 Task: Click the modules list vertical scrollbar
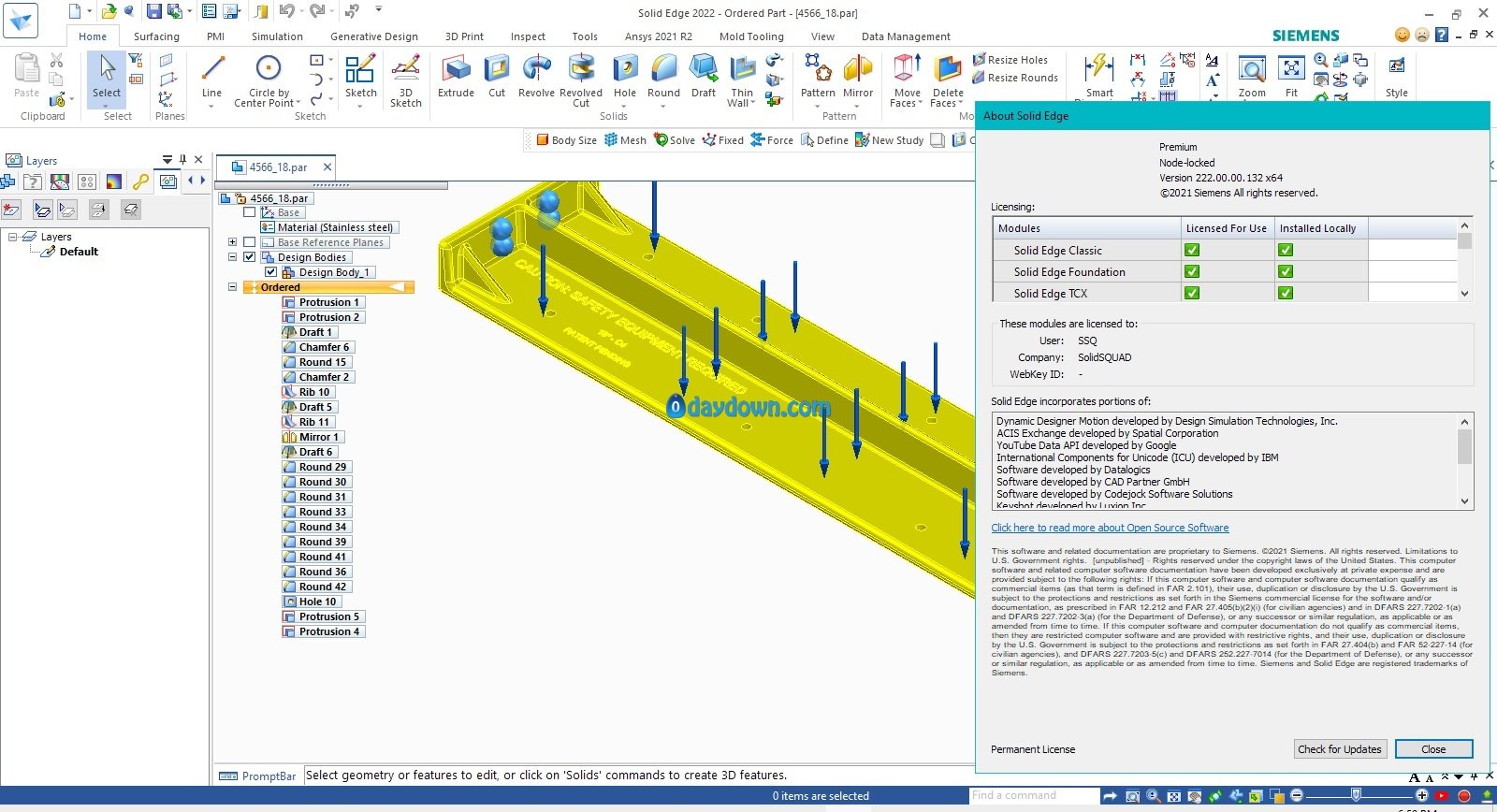click(x=1465, y=259)
